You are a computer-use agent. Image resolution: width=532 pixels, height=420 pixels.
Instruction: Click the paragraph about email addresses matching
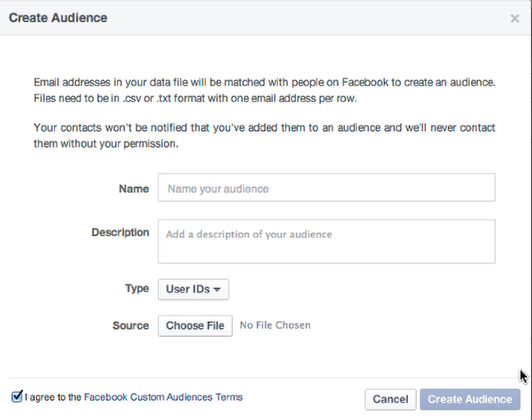pyautogui.click(x=265, y=90)
